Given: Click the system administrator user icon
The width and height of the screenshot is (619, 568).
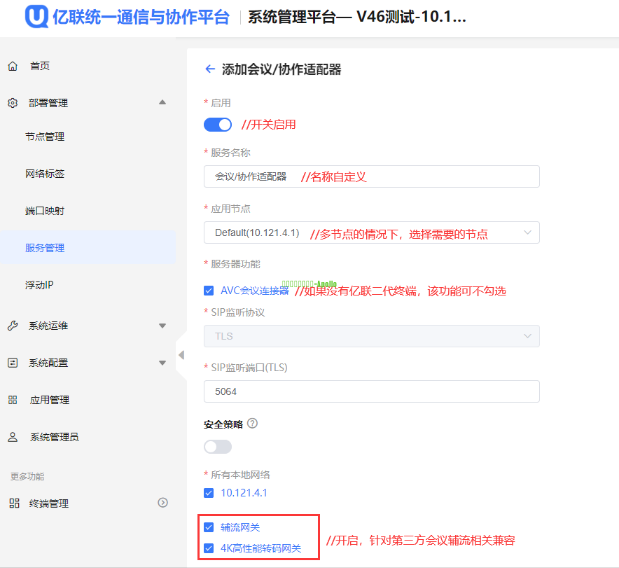Looking at the screenshot, I should point(13,437).
